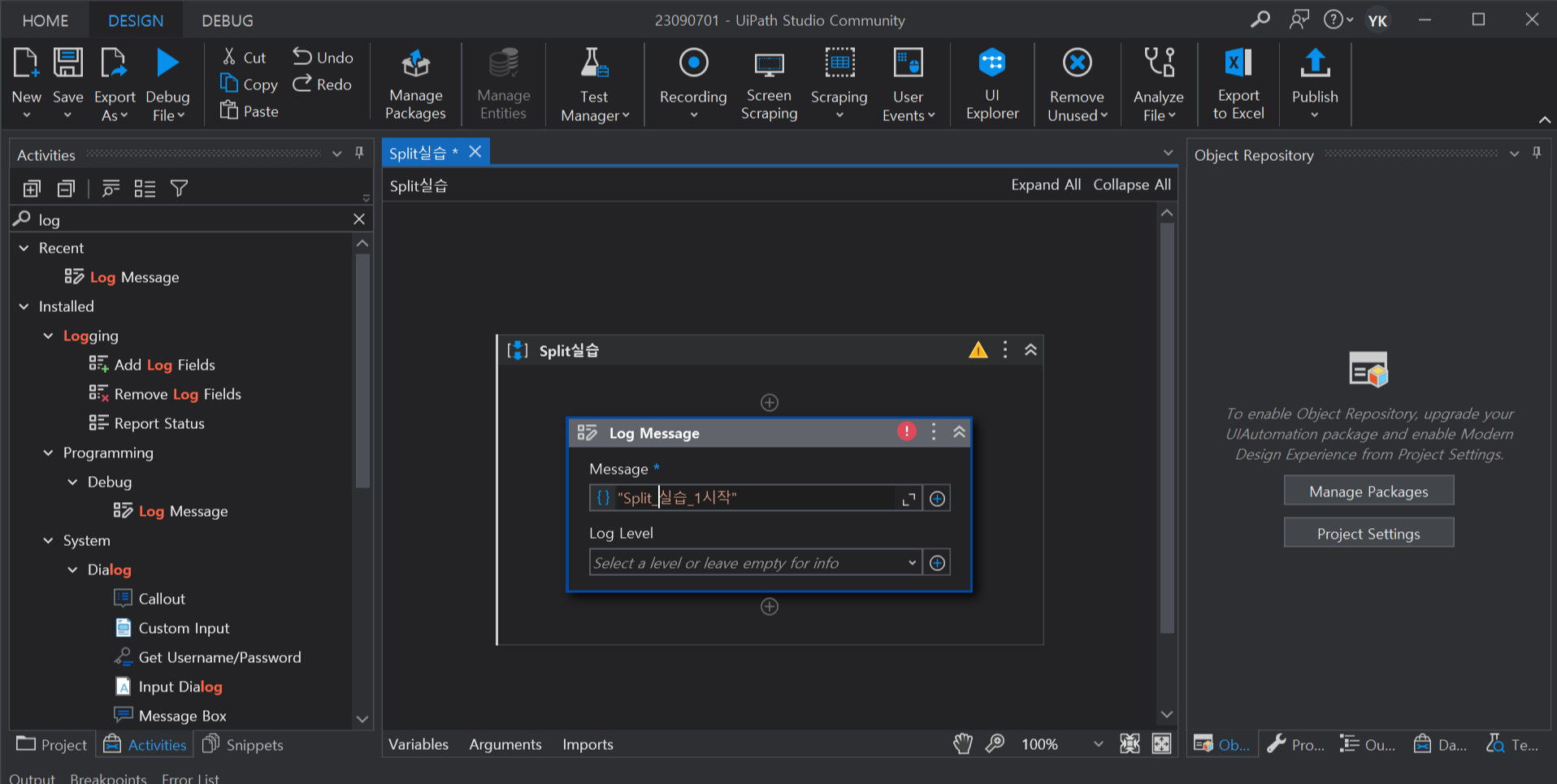The height and width of the screenshot is (784, 1557).
Task: Close the Split실습 document tab
Action: (475, 152)
